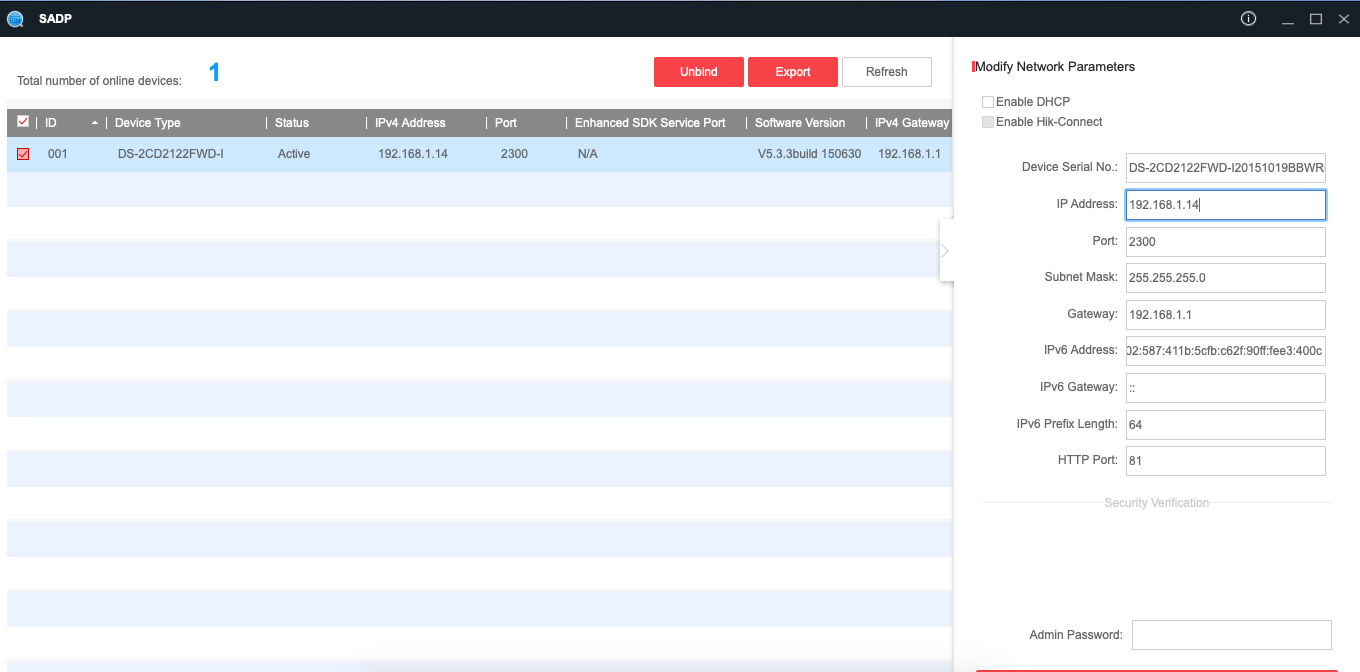Click the Unbind button
The width and height of the screenshot is (1360, 672).
pos(698,72)
